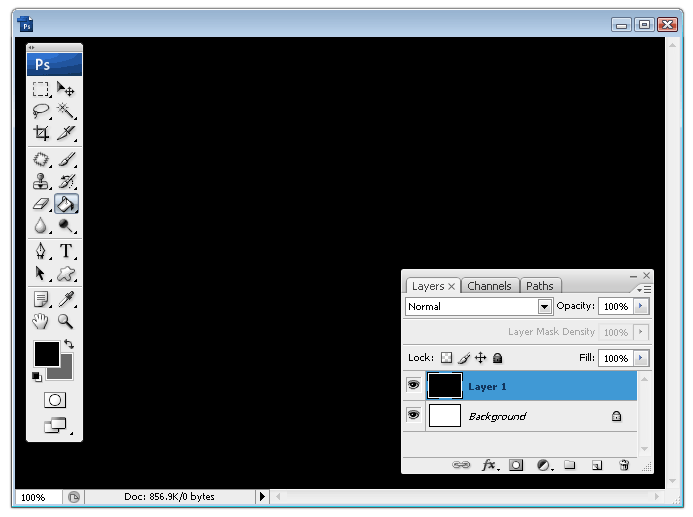Click the Opacity value field
The height and width of the screenshot is (517, 693).
click(x=616, y=306)
